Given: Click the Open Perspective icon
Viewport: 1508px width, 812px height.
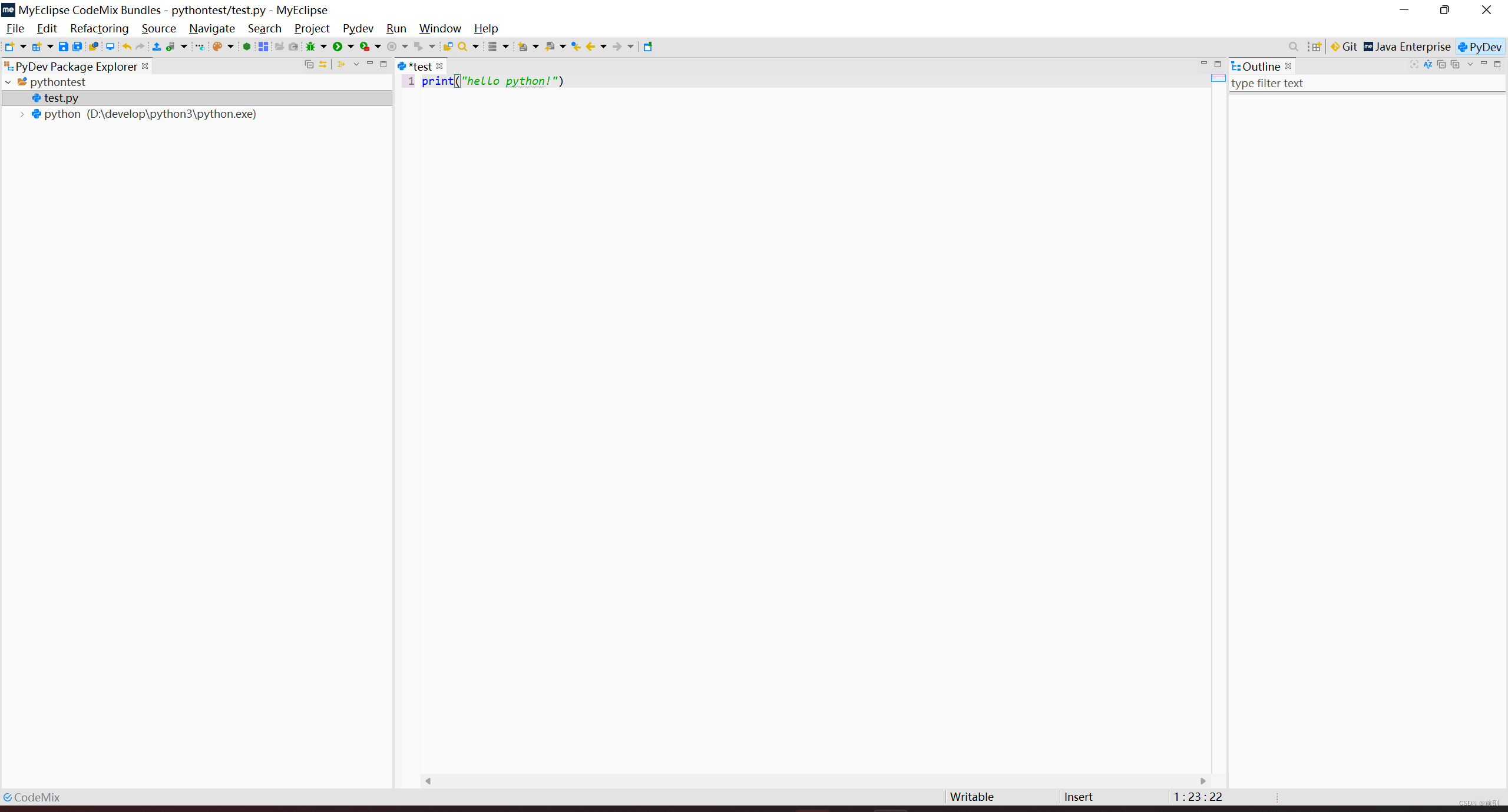Looking at the screenshot, I should tap(1316, 47).
